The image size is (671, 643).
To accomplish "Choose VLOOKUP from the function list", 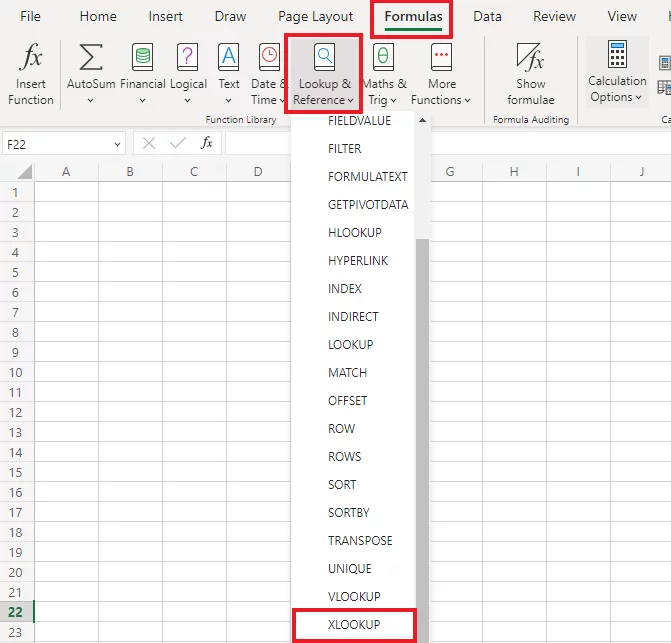I will coord(354,596).
